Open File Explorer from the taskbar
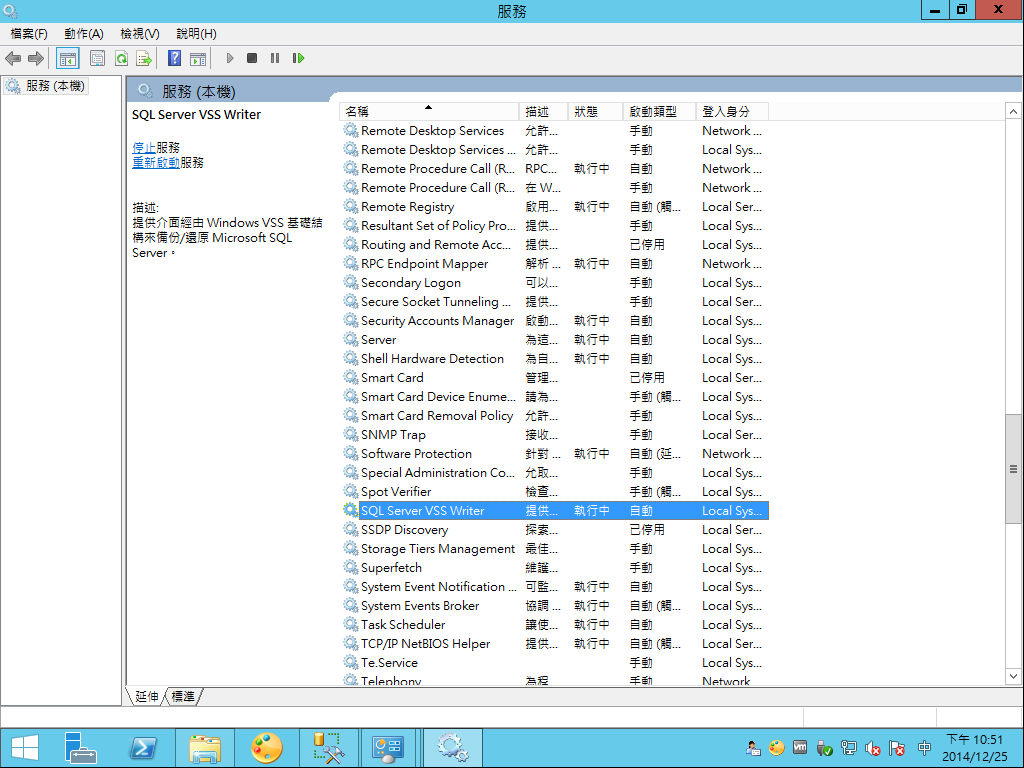The height and width of the screenshot is (768, 1024). tap(205, 748)
